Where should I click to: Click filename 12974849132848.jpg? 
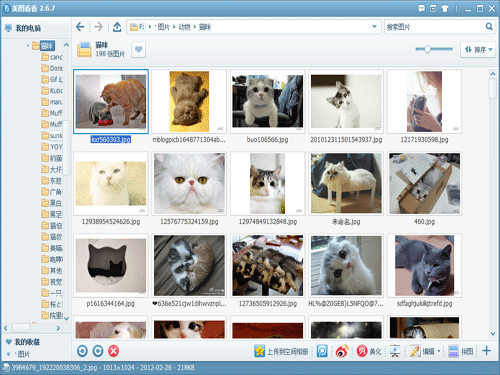click(268, 222)
